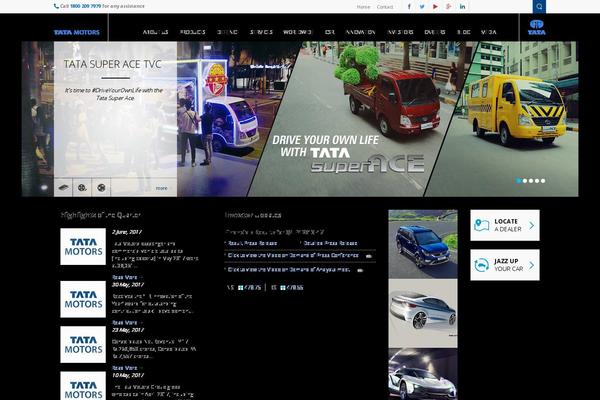The width and height of the screenshot is (600, 400).
Task: Click the film reel icon in TVC panel
Action: tap(82, 188)
